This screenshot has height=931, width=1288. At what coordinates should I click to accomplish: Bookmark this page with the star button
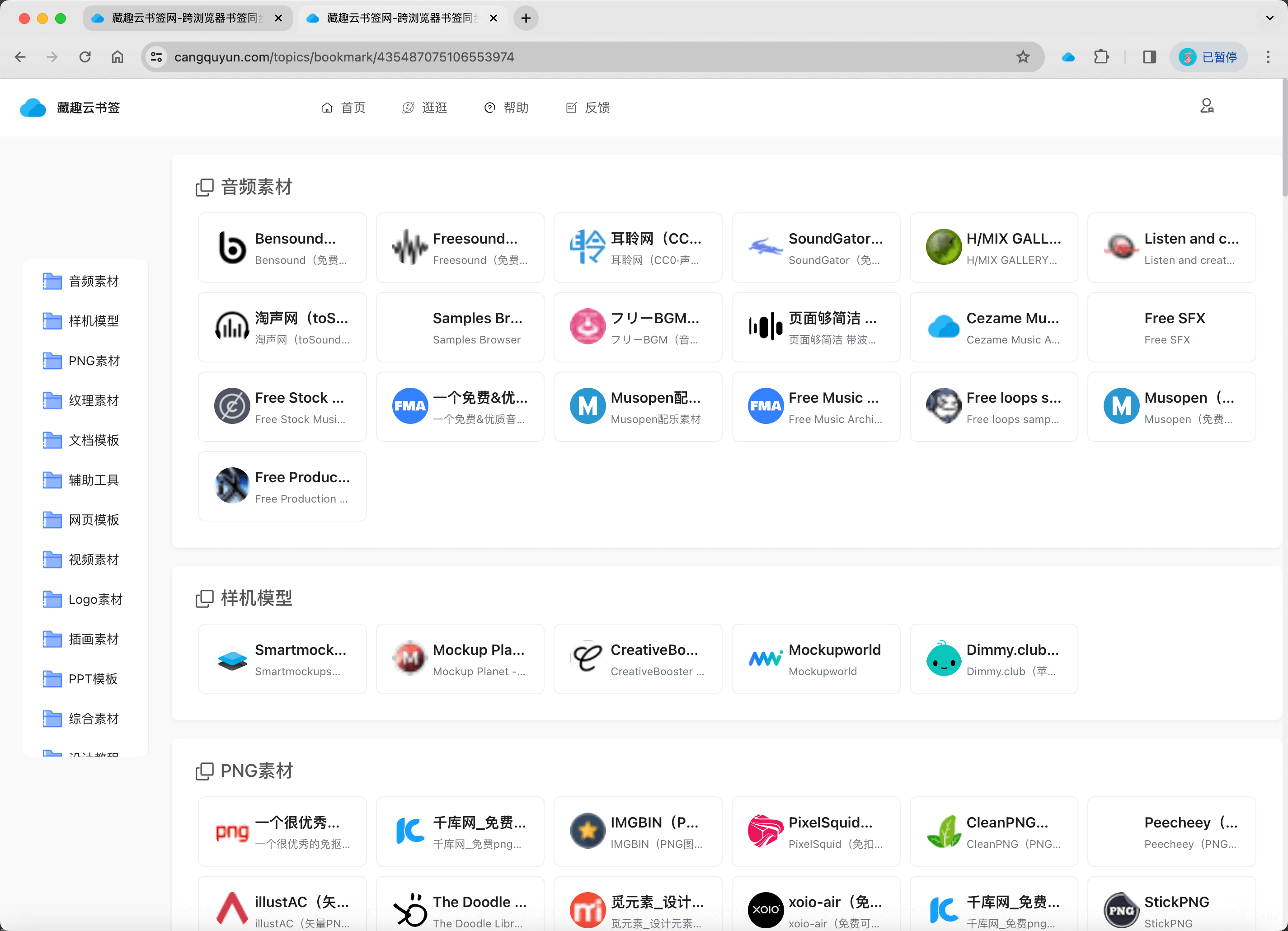[x=1023, y=57]
